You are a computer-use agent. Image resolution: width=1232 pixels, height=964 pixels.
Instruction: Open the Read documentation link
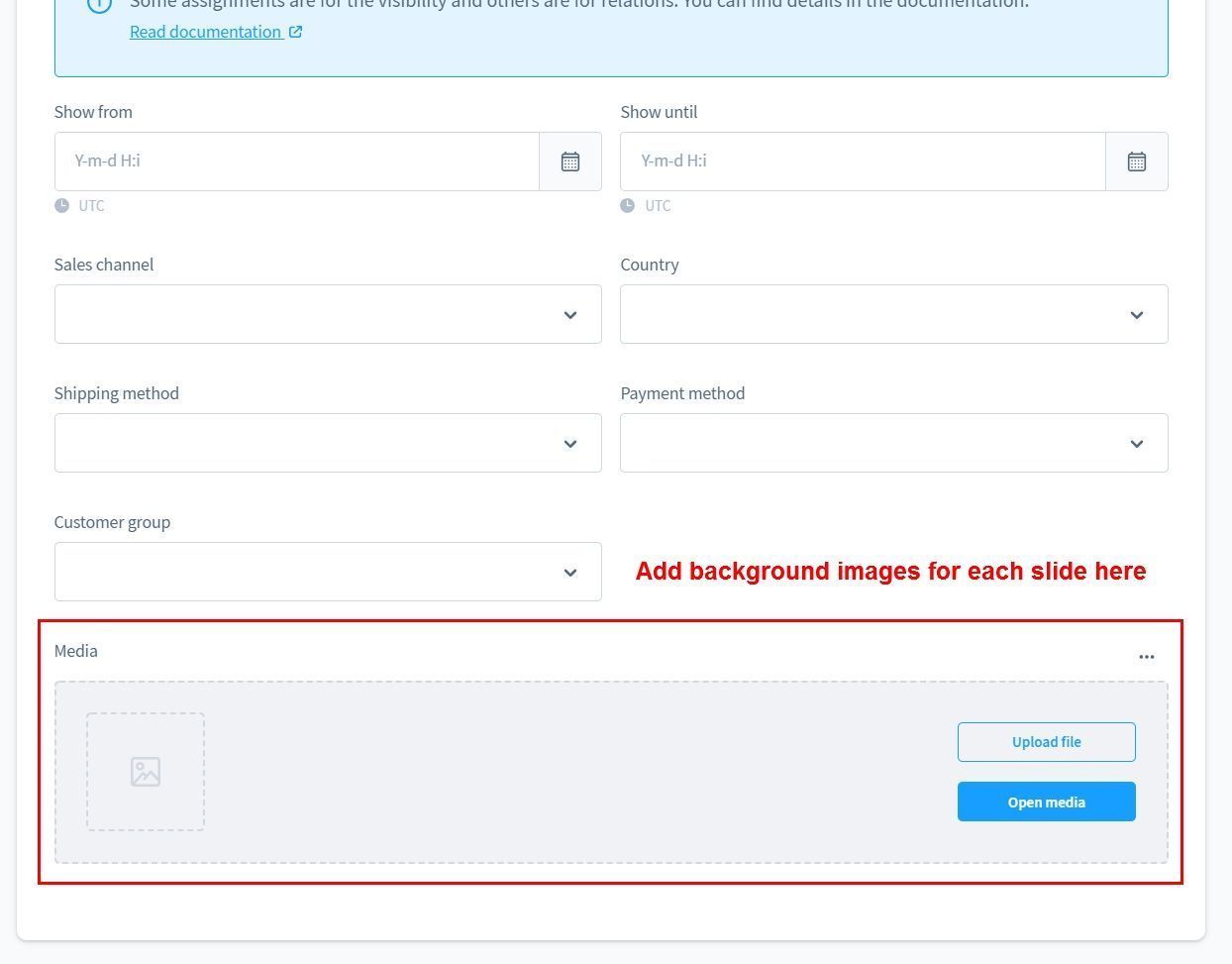(x=205, y=32)
